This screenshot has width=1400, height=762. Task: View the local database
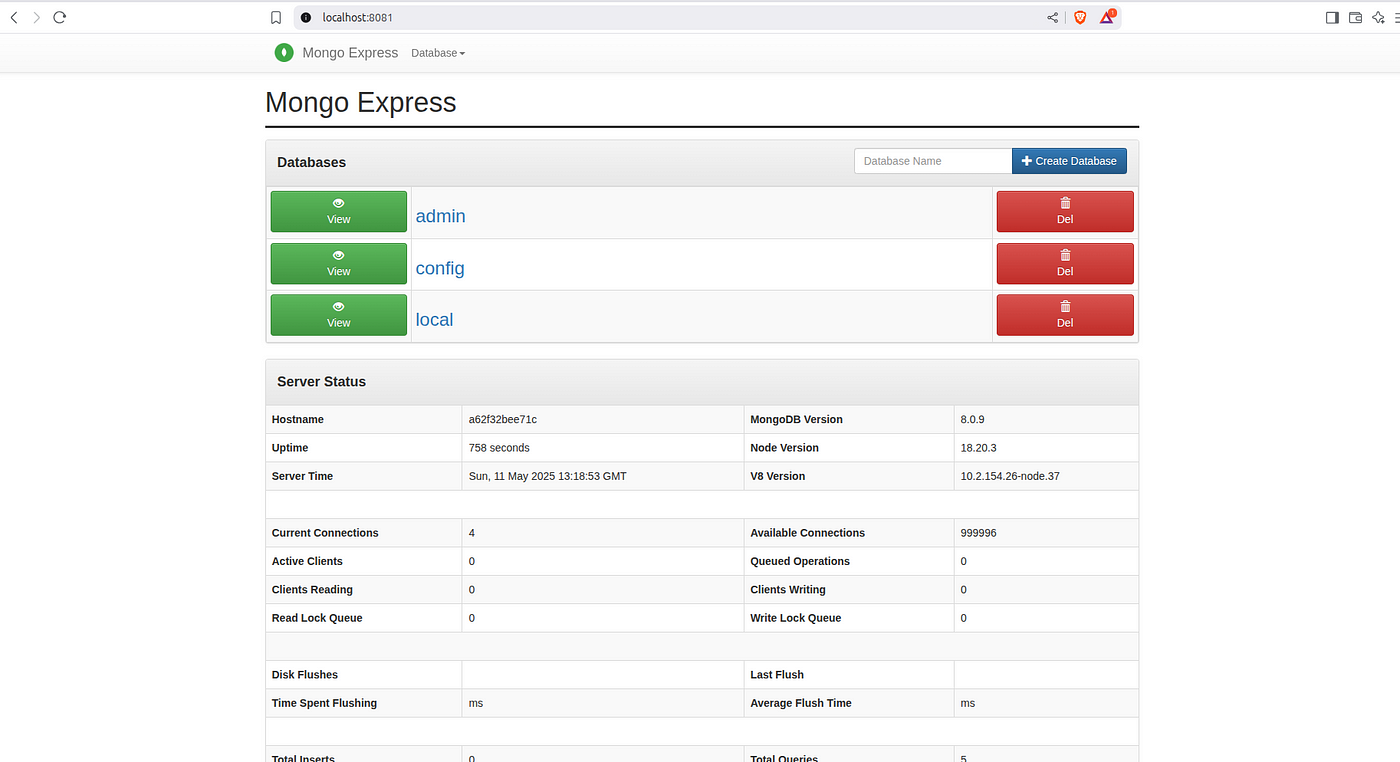[339, 315]
